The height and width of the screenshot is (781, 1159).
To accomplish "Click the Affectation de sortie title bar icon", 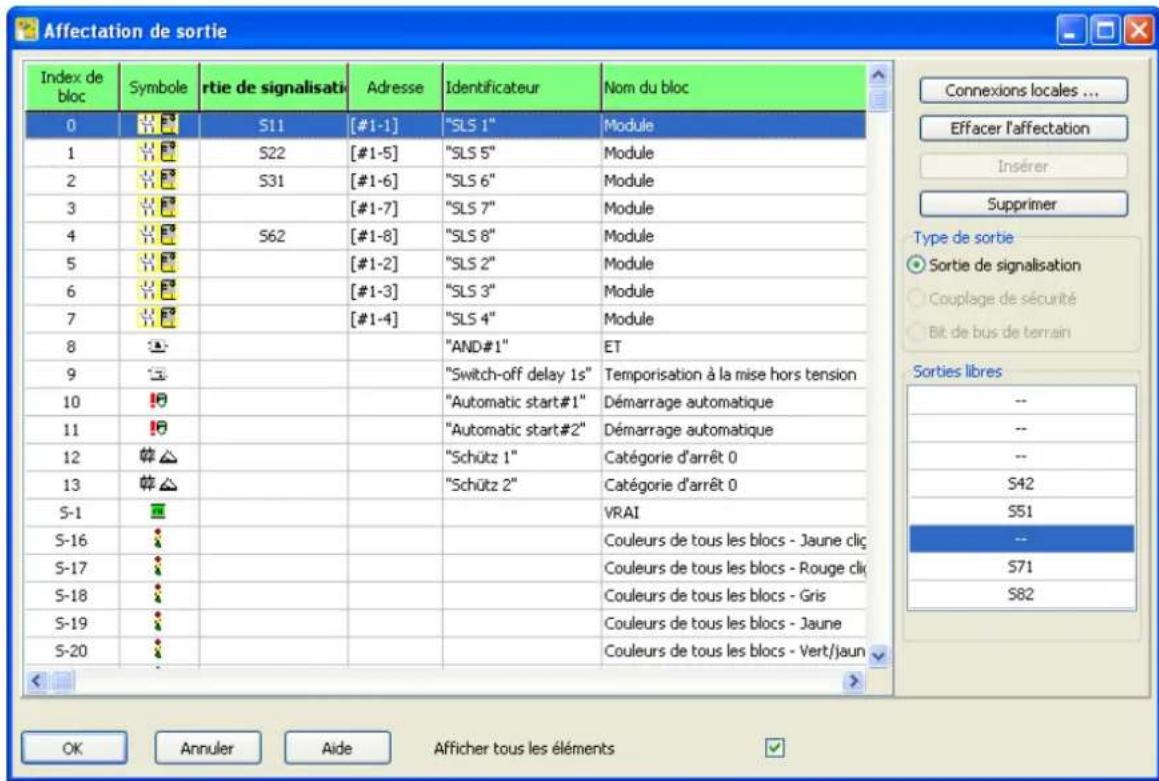I will point(27,30).
